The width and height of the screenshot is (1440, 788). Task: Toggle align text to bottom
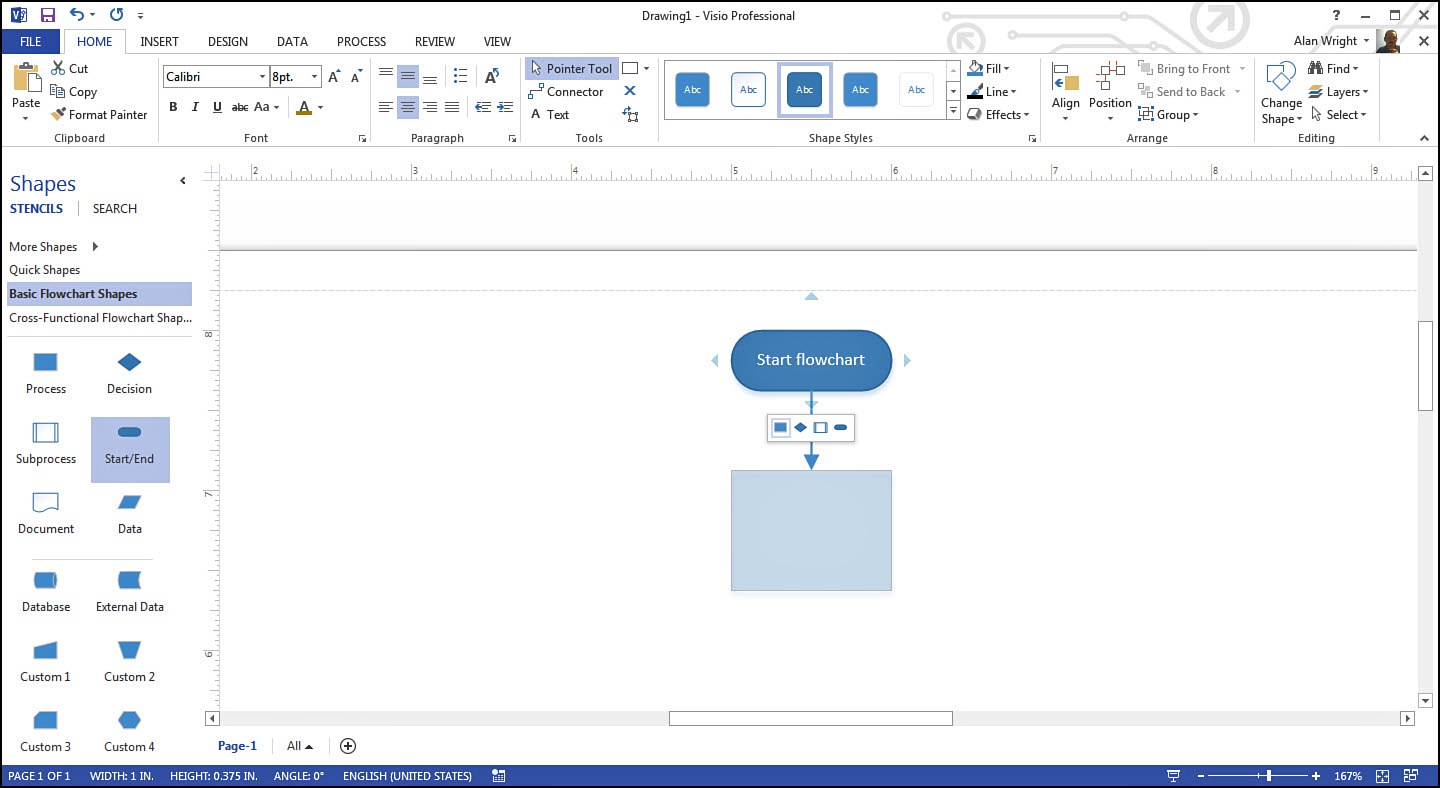[430, 76]
